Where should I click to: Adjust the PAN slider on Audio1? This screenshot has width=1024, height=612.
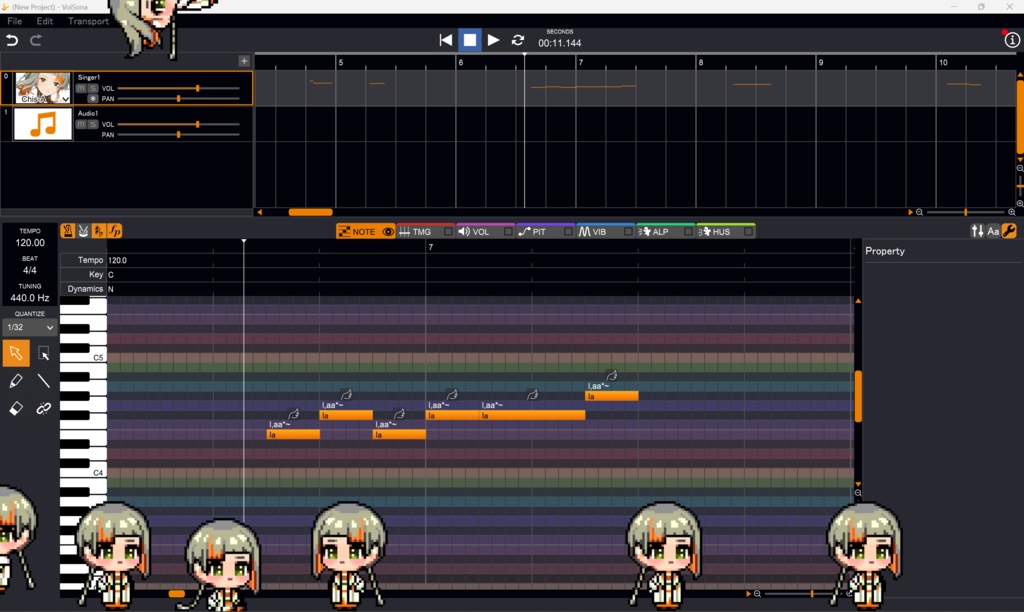[179, 134]
